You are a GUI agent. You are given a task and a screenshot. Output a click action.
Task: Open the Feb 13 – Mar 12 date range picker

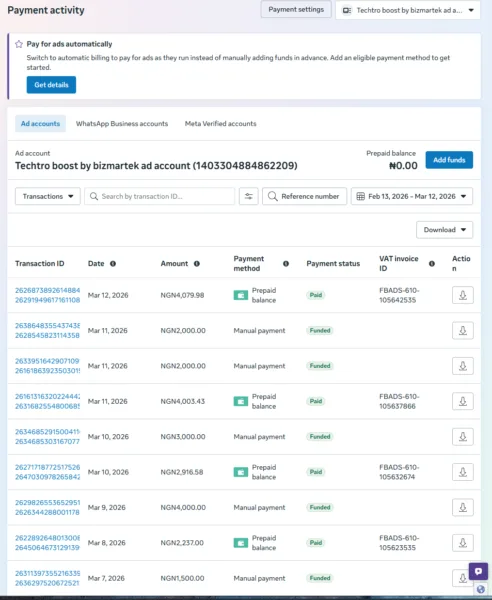(412, 196)
